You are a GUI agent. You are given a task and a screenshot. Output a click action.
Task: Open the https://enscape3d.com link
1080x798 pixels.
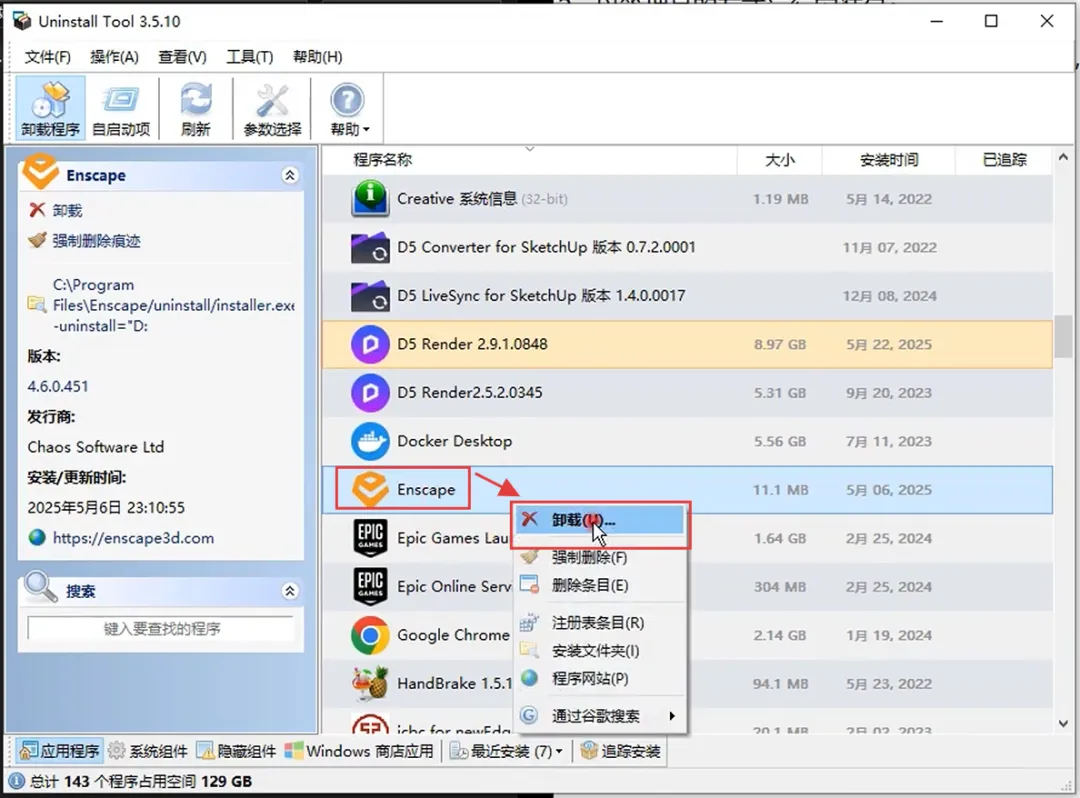(x=134, y=538)
